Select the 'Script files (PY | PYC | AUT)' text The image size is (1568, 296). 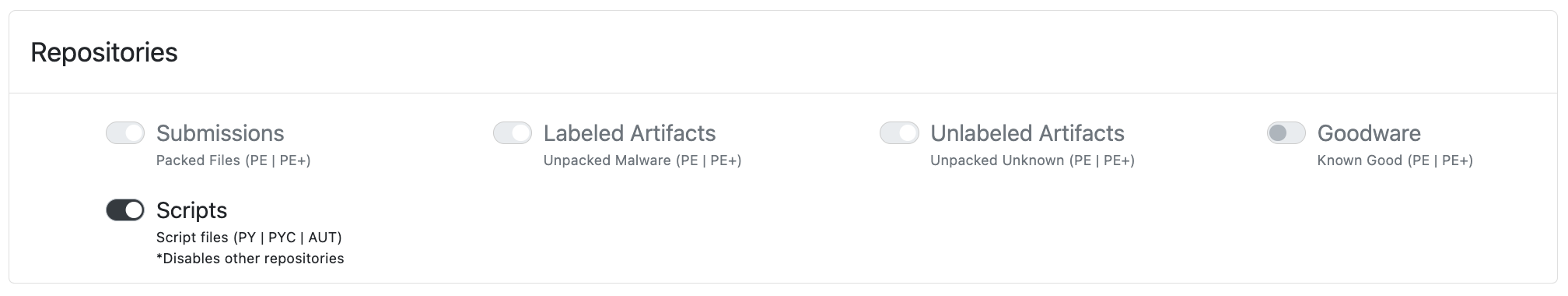[249, 238]
